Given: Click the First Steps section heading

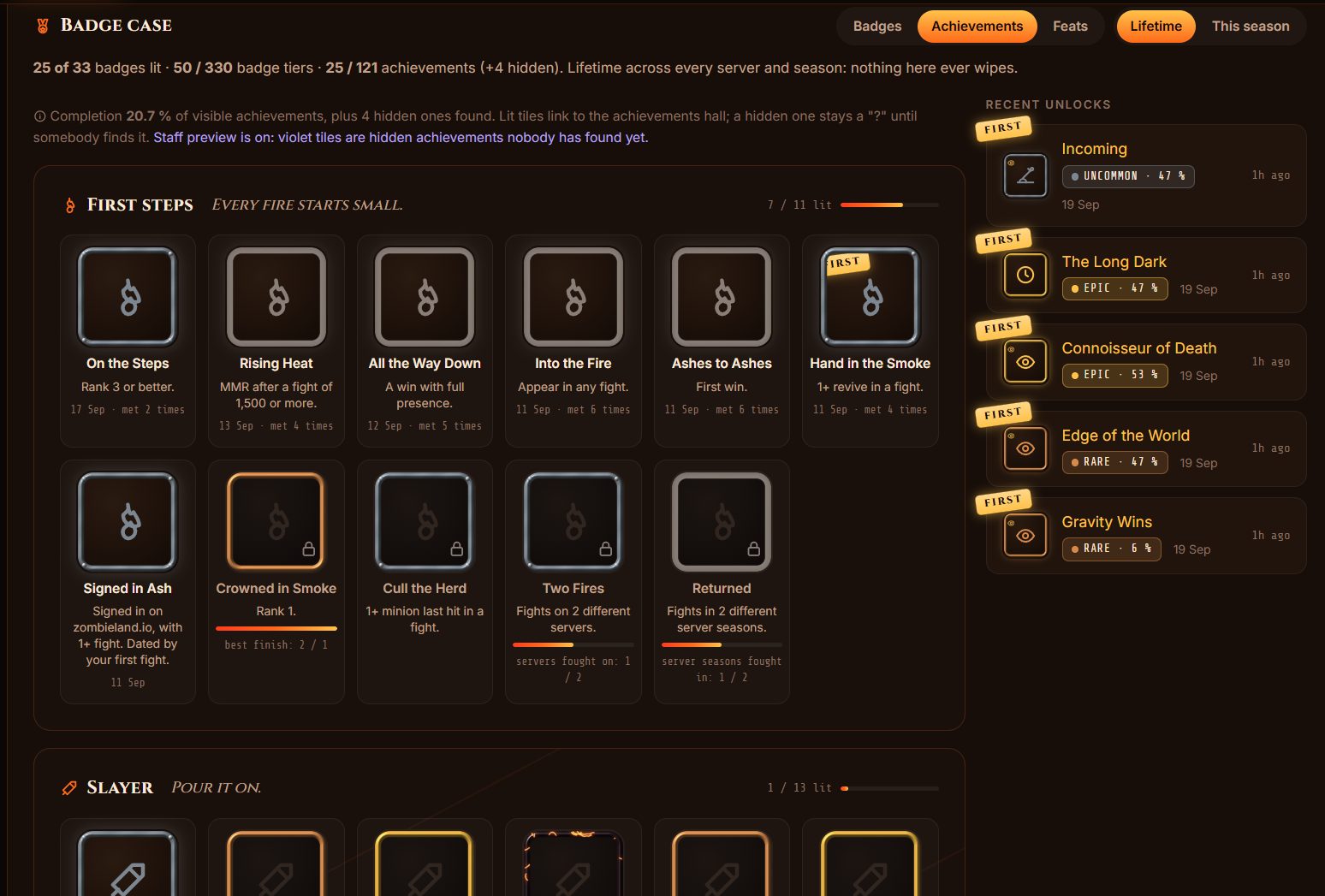Looking at the screenshot, I should [x=140, y=205].
